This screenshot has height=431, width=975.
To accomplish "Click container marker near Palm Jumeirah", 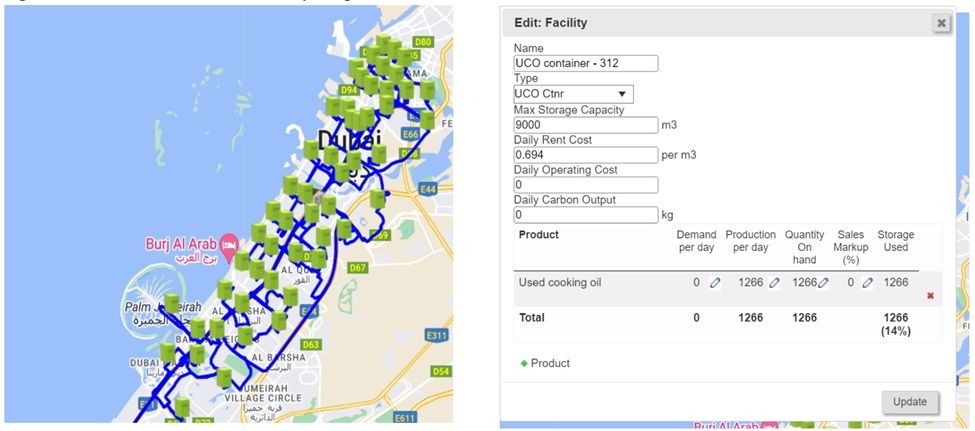I will pyautogui.click(x=172, y=303).
